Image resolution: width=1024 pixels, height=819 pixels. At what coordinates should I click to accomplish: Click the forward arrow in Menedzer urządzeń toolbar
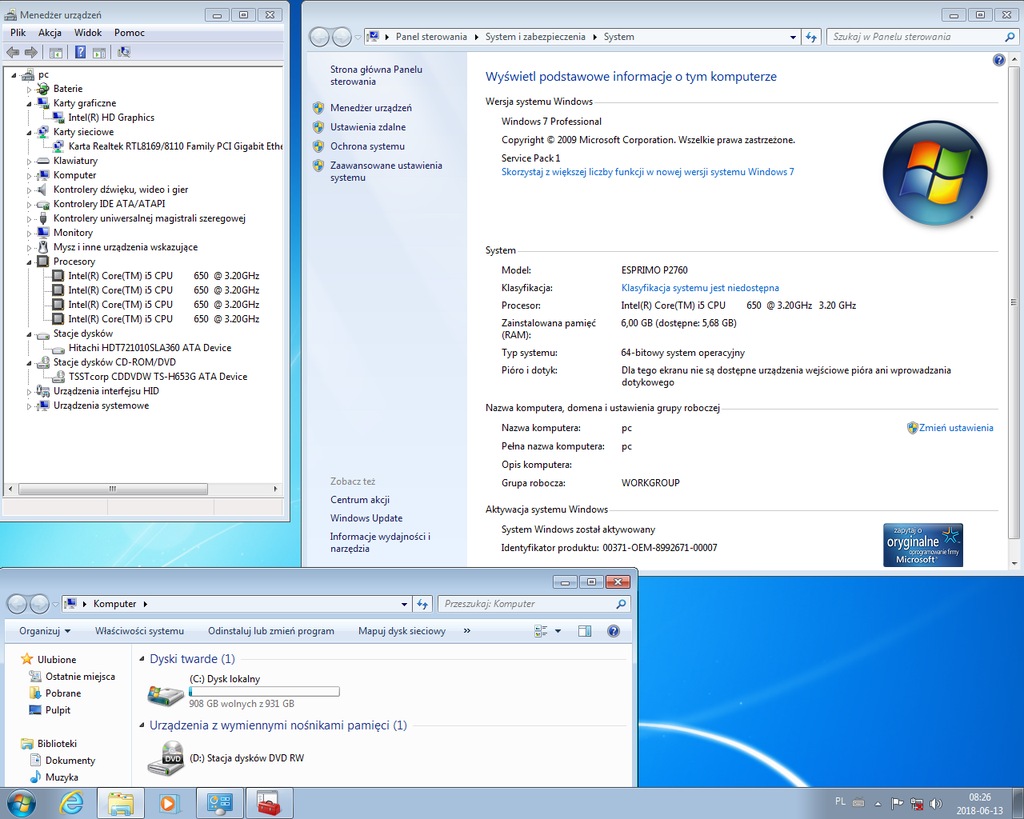pos(31,52)
